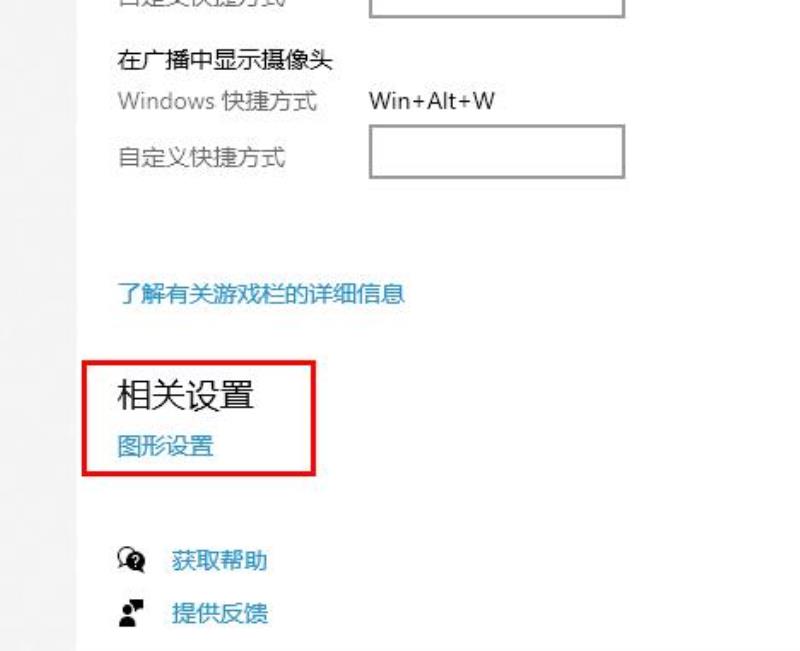Image resolution: width=800 pixels, height=651 pixels.
Task: Click the 自定义快捷方式 label beside the empty box
Action: 202,157
